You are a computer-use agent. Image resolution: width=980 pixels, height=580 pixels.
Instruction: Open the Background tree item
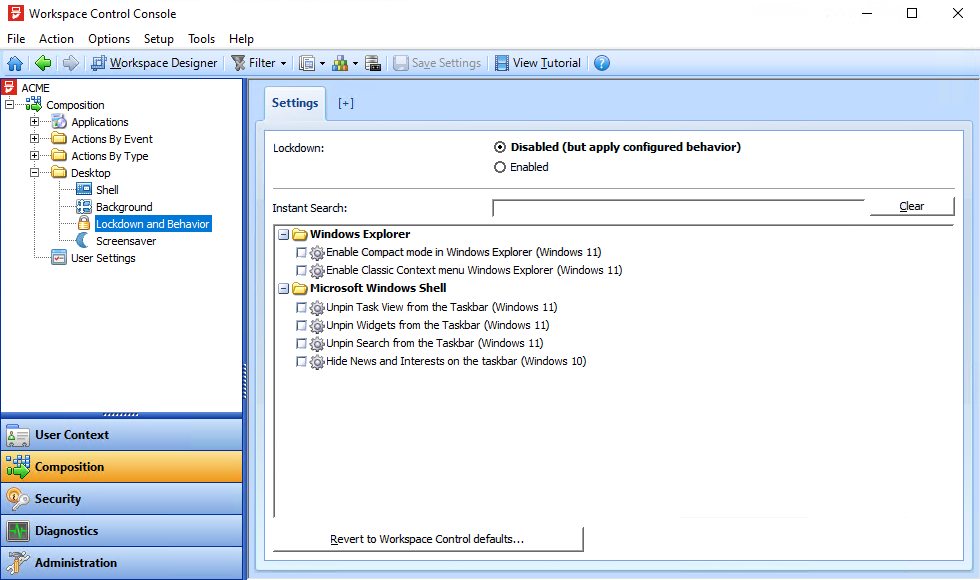coord(124,207)
